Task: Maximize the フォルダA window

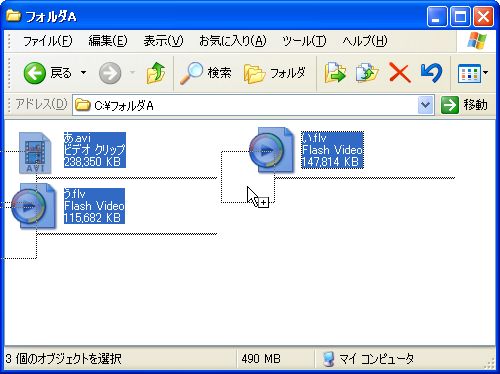Action: pos(460,16)
